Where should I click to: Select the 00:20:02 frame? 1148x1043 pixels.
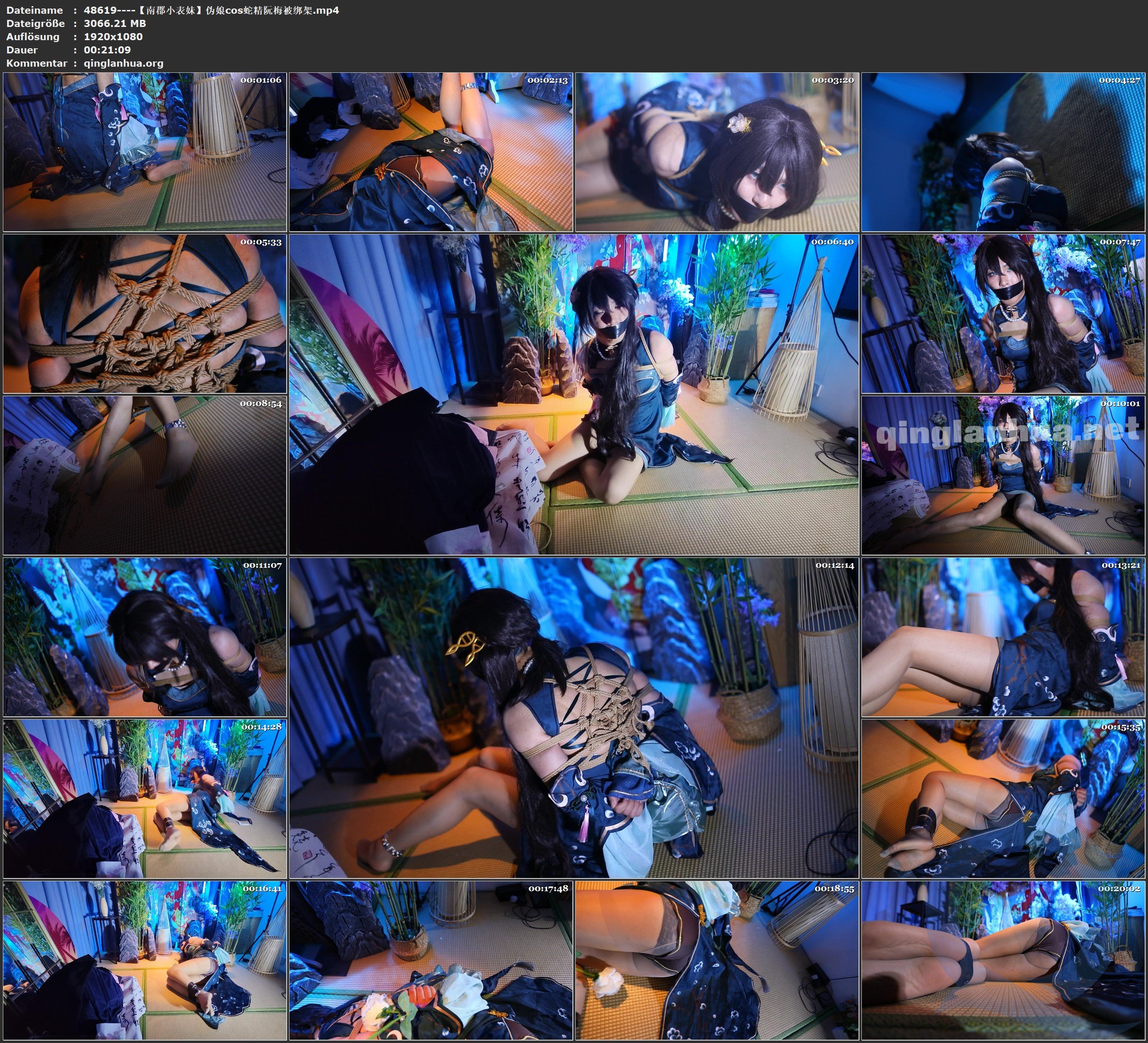coord(1003,960)
